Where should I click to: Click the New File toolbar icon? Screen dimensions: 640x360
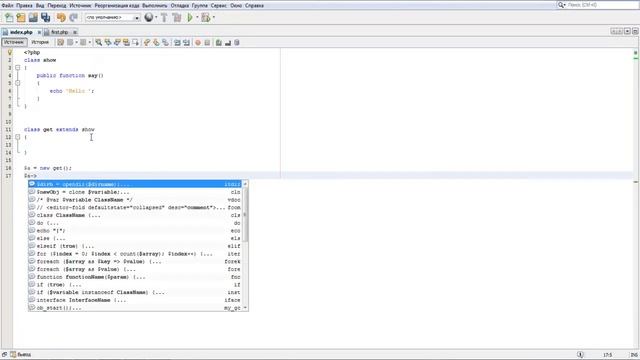coord(9,18)
